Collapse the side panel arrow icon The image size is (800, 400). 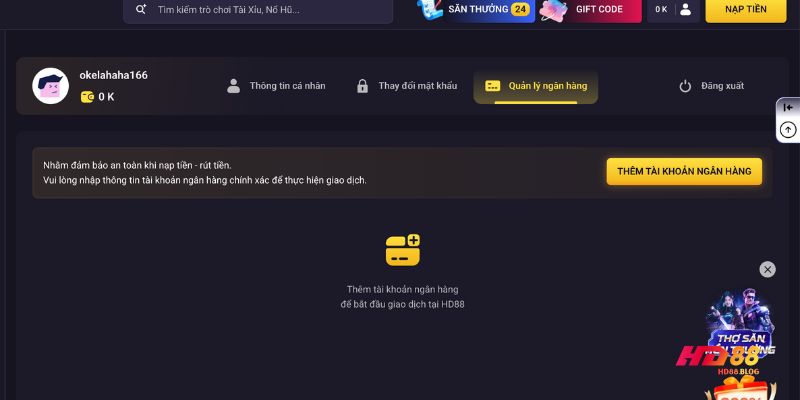788,108
